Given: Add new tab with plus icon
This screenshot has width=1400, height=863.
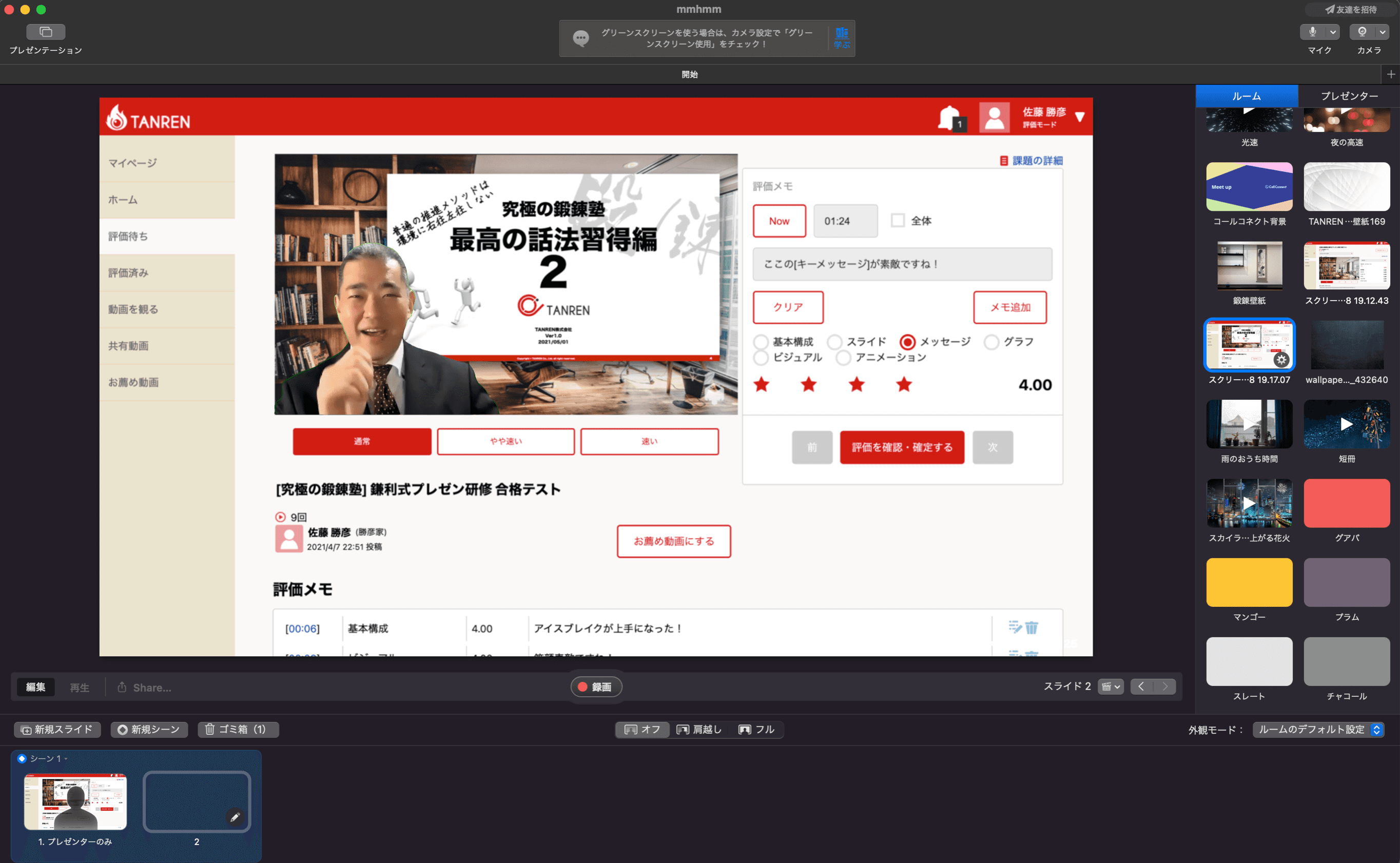Looking at the screenshot, I should coord(1391,74).
